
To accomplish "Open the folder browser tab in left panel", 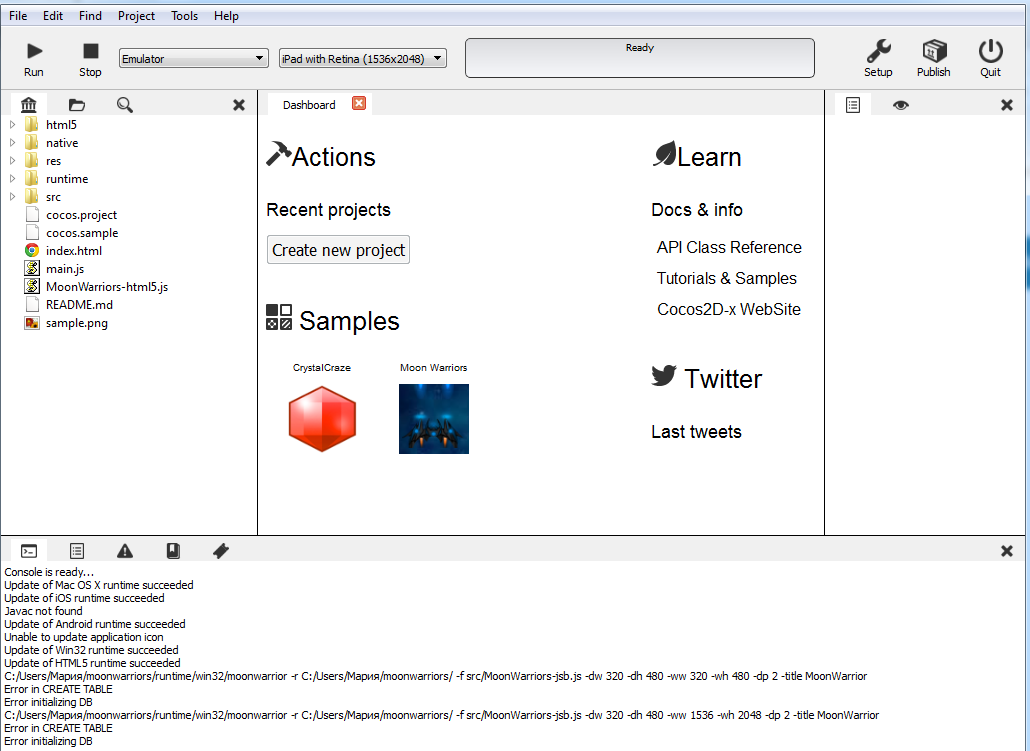I will pos(77,104).
